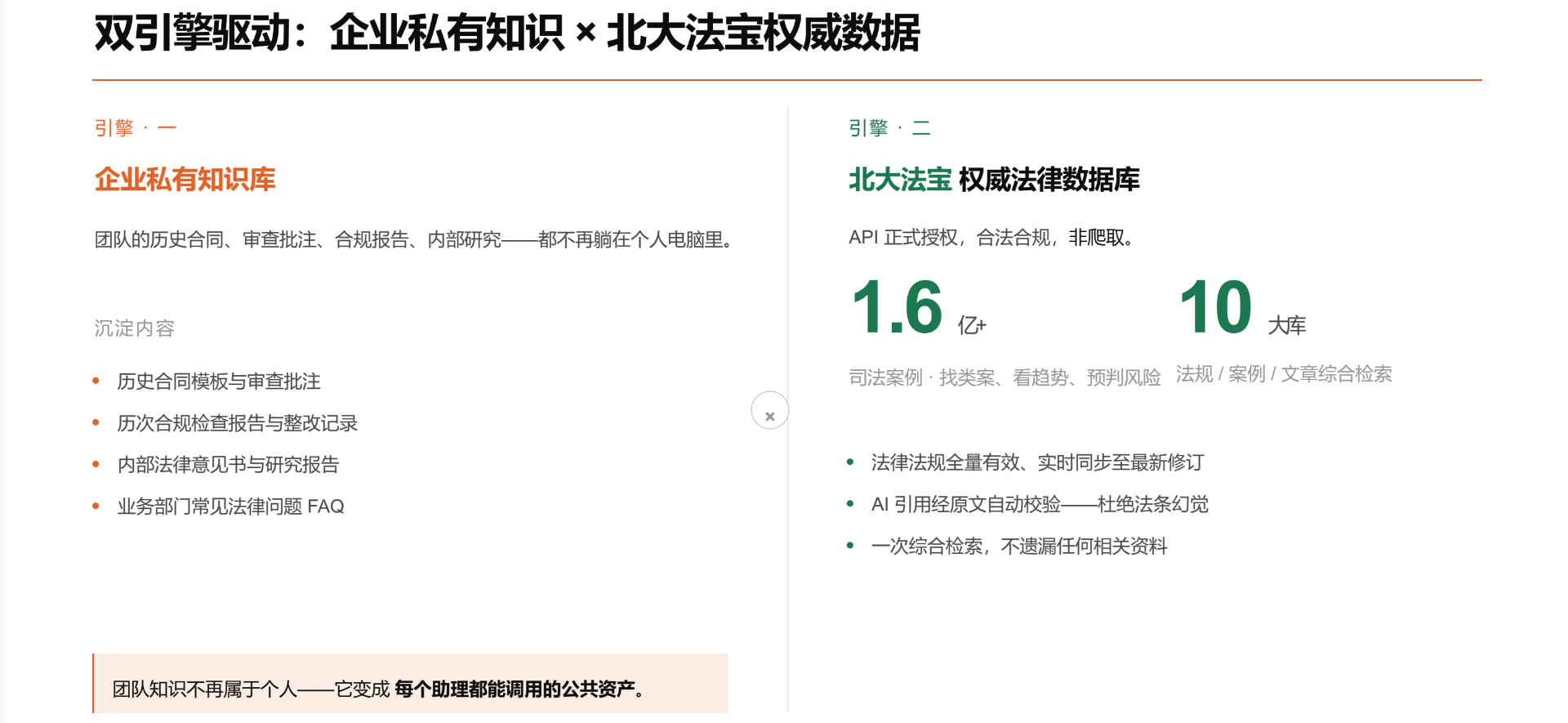
Task: Click the subheading 沉淀内容
Action: (x=135, y=328)
